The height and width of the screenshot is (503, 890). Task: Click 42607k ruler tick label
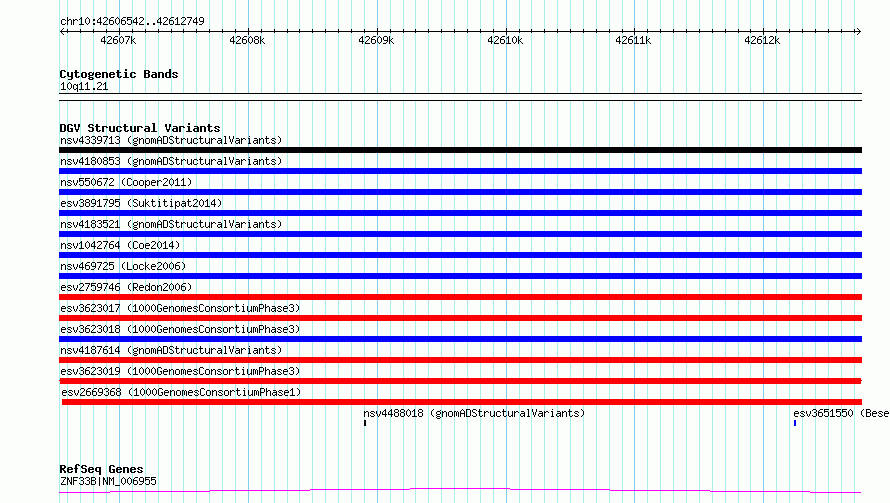118,40
